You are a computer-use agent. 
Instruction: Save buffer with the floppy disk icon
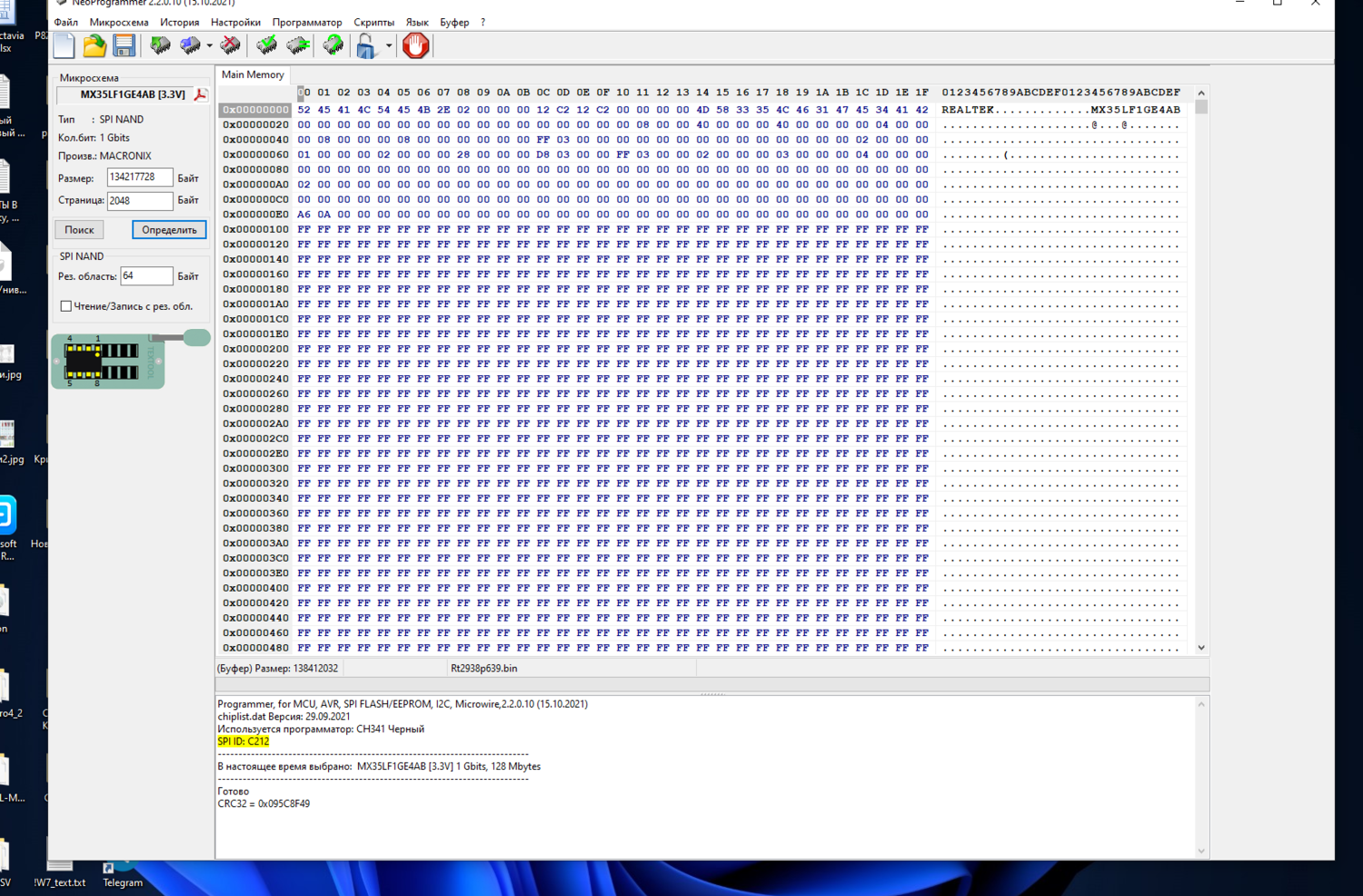(x=124, y=45)
